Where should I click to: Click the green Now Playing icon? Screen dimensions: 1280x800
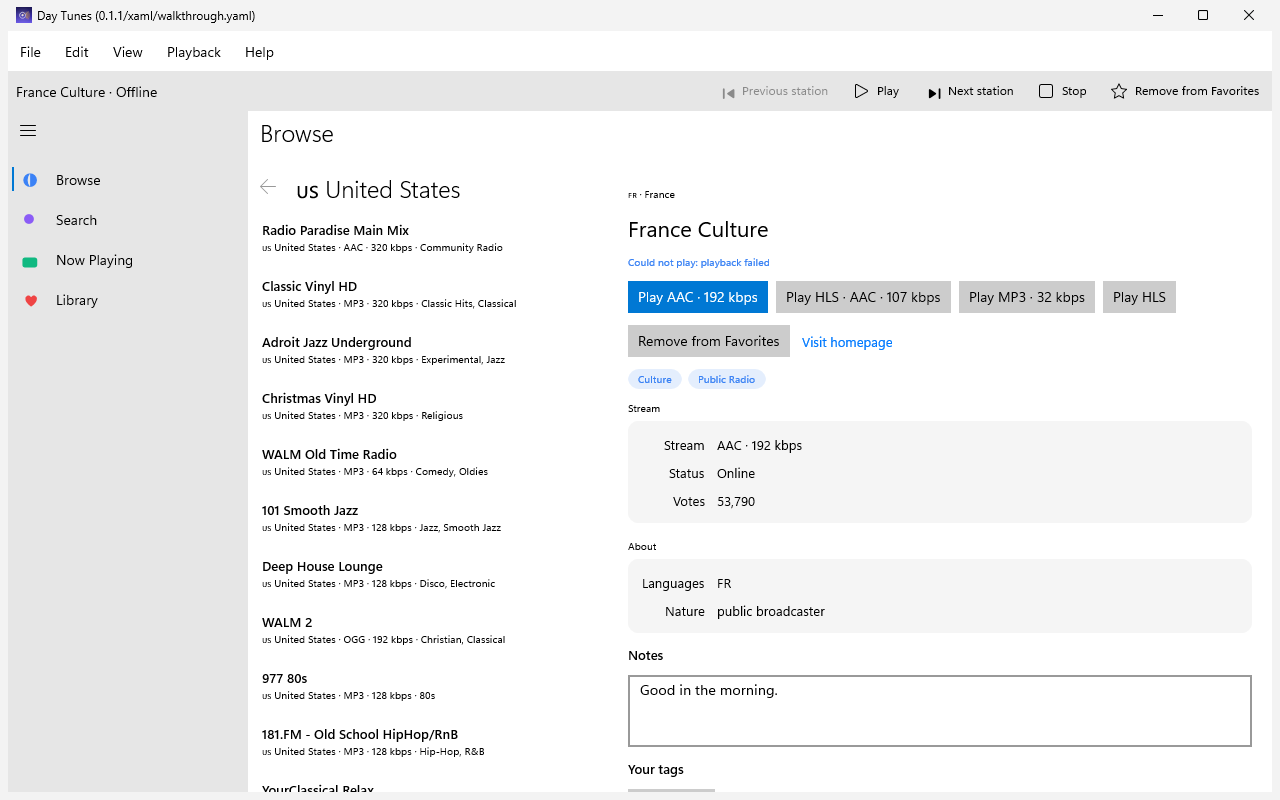click(x=30, y=261)
